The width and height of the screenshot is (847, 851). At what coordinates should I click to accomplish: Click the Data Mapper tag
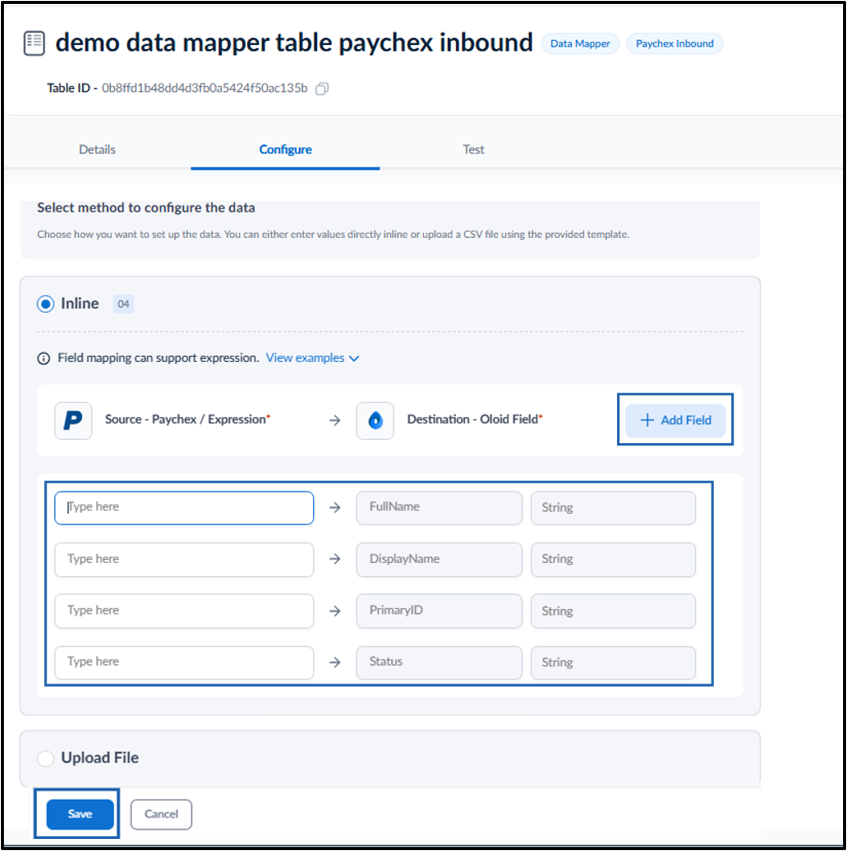tap(580, 43)
